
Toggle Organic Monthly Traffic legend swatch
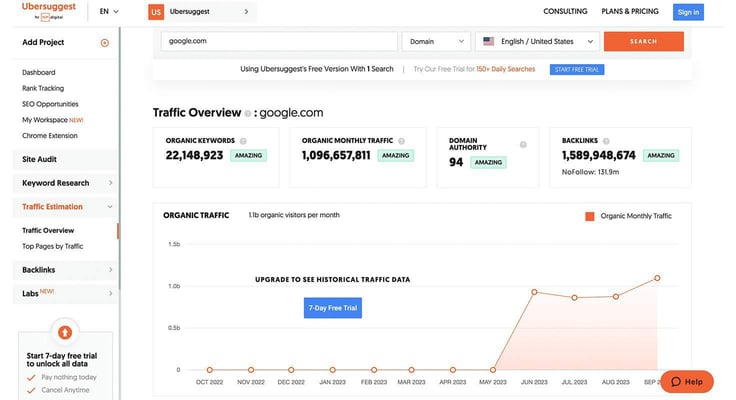click(590, 216)
